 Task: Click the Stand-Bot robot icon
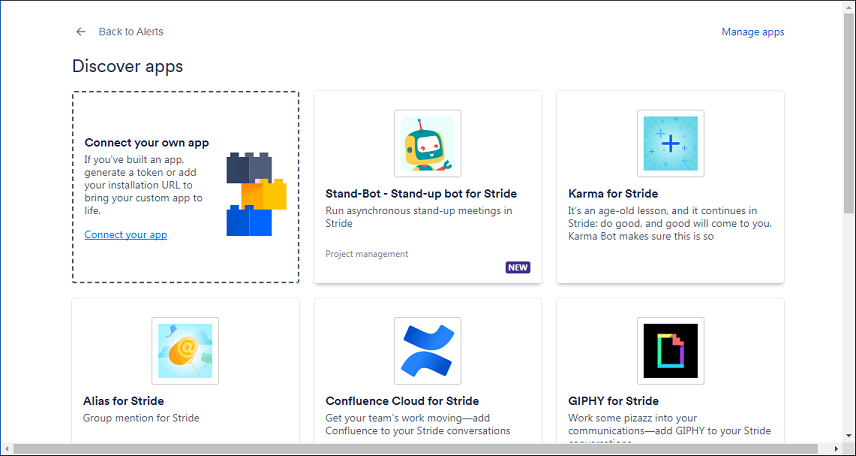[x=427, y=144]
